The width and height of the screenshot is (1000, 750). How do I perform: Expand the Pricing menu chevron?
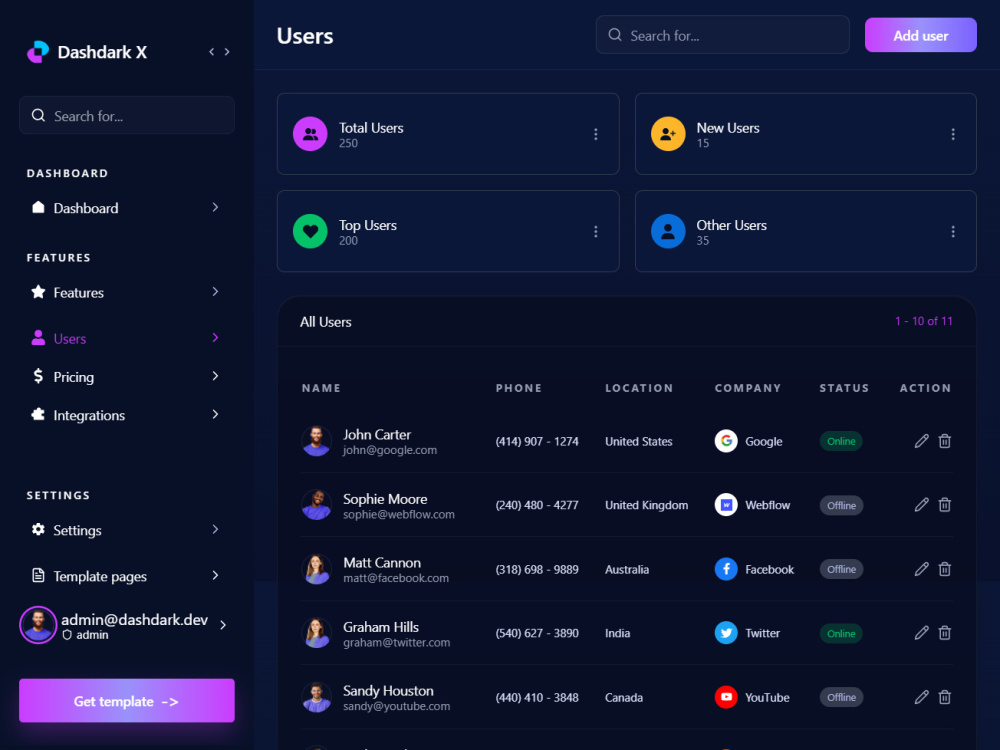tap(215, 376)
